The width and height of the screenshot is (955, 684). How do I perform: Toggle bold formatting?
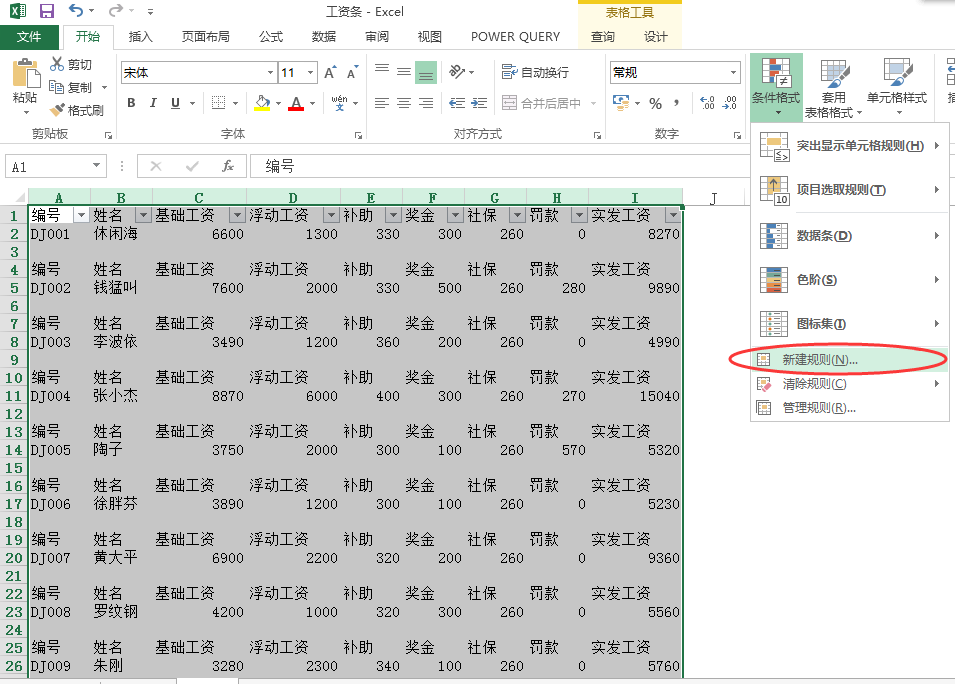[131, 103]
